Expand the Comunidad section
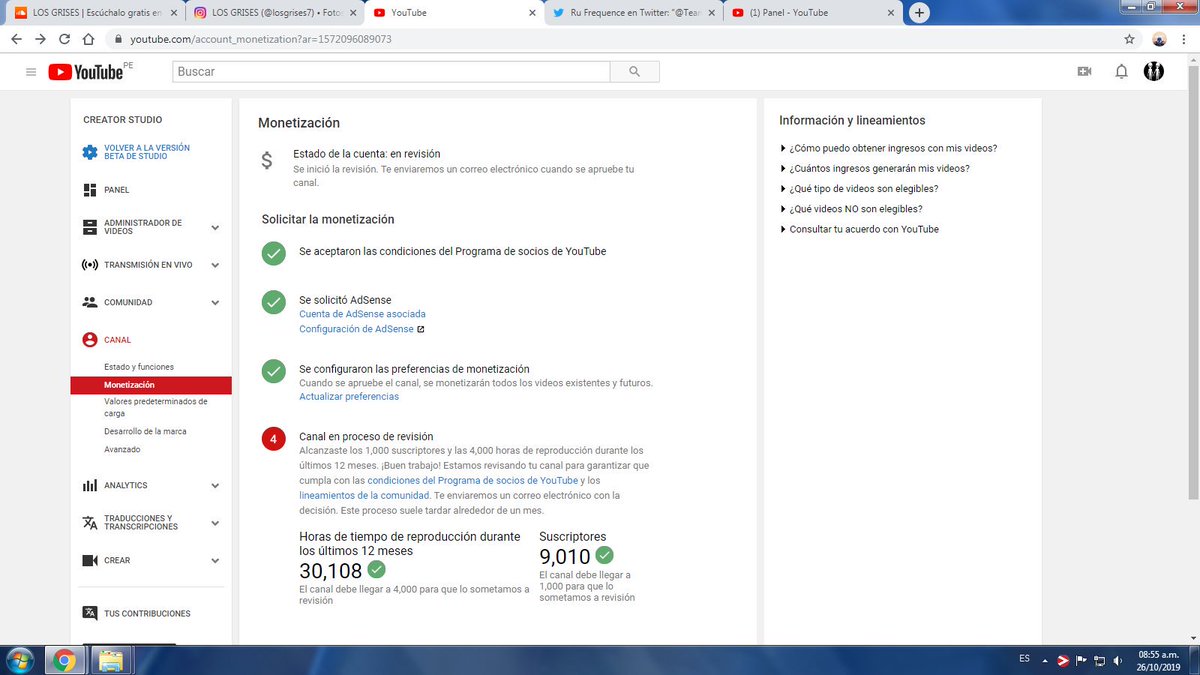Viewport: 1200px width, 675px height. (215, 302)
